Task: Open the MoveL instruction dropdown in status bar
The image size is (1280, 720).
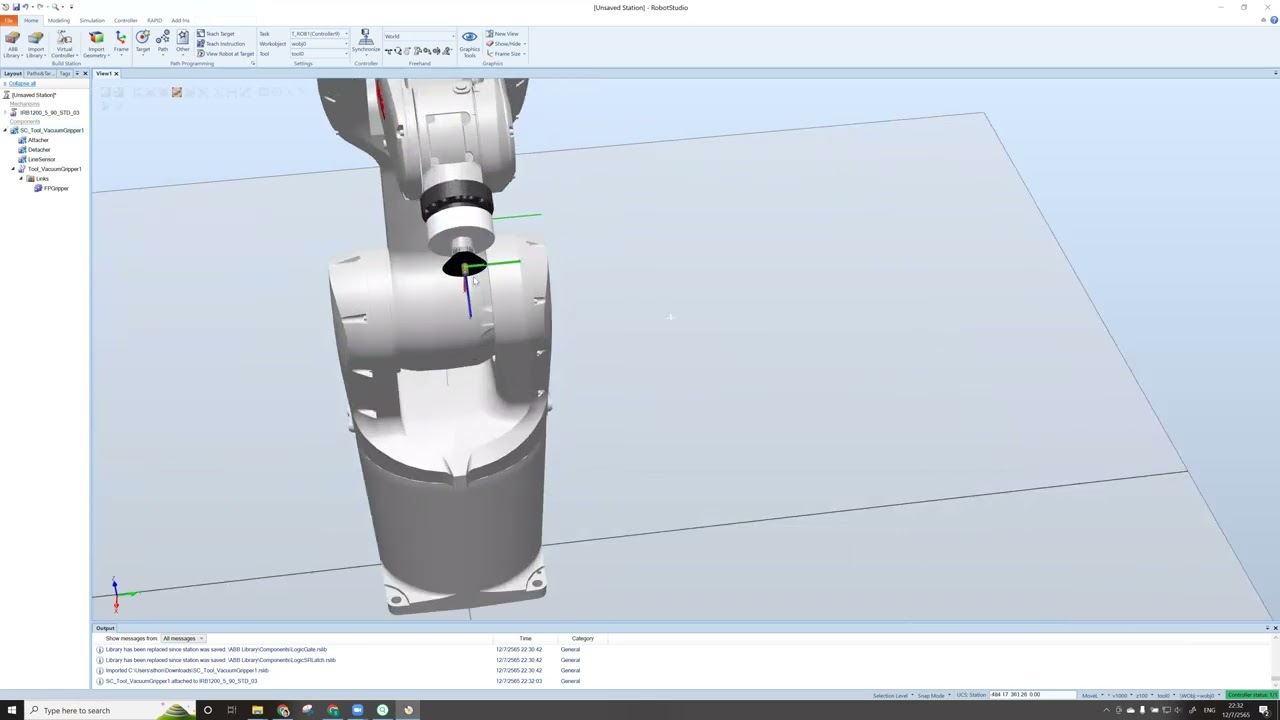Action: [1092, 695]
